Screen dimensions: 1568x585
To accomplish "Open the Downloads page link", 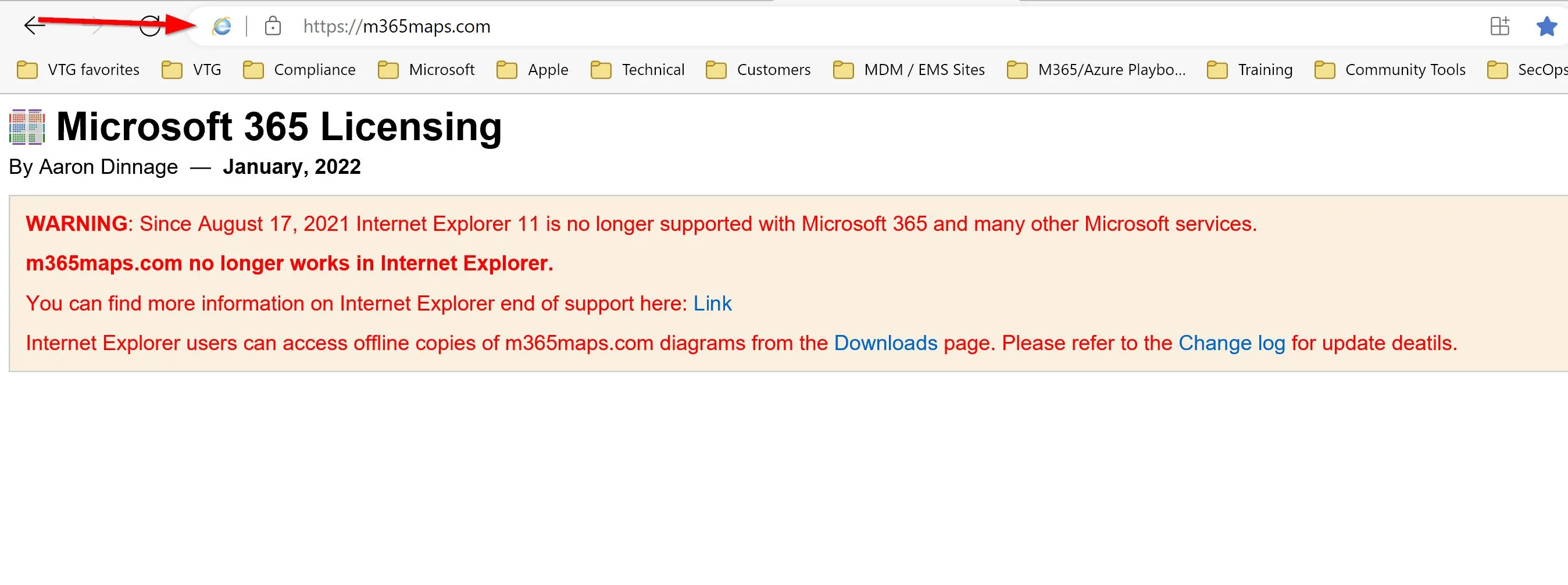I will (885, 343).
